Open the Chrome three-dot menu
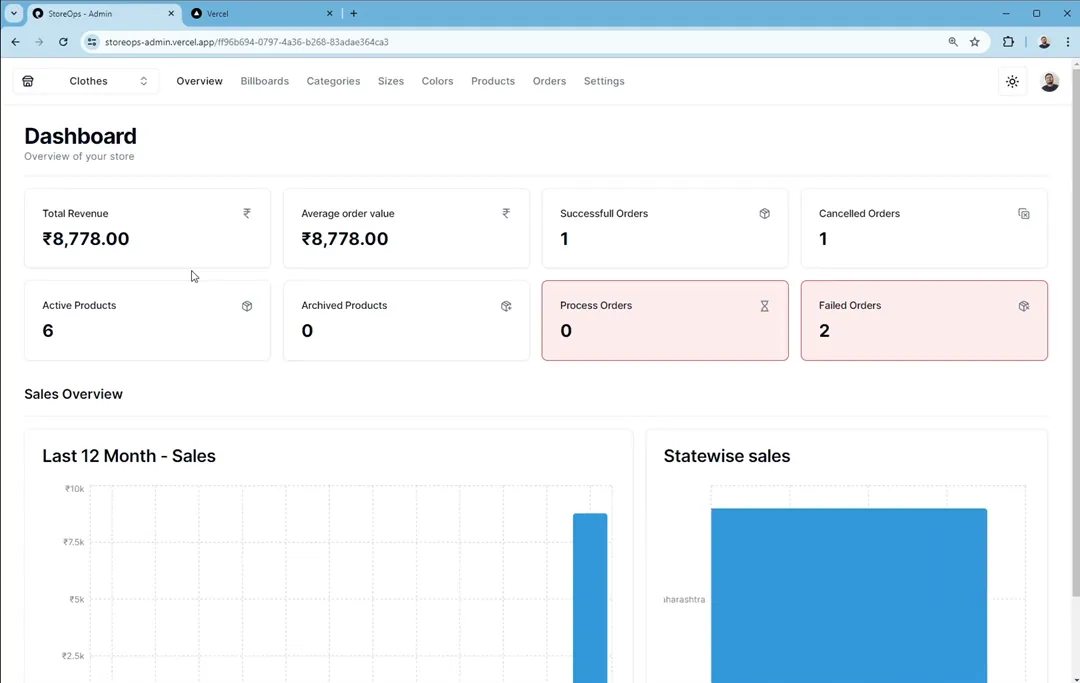1080x683 pixels. pos(1068,42)
